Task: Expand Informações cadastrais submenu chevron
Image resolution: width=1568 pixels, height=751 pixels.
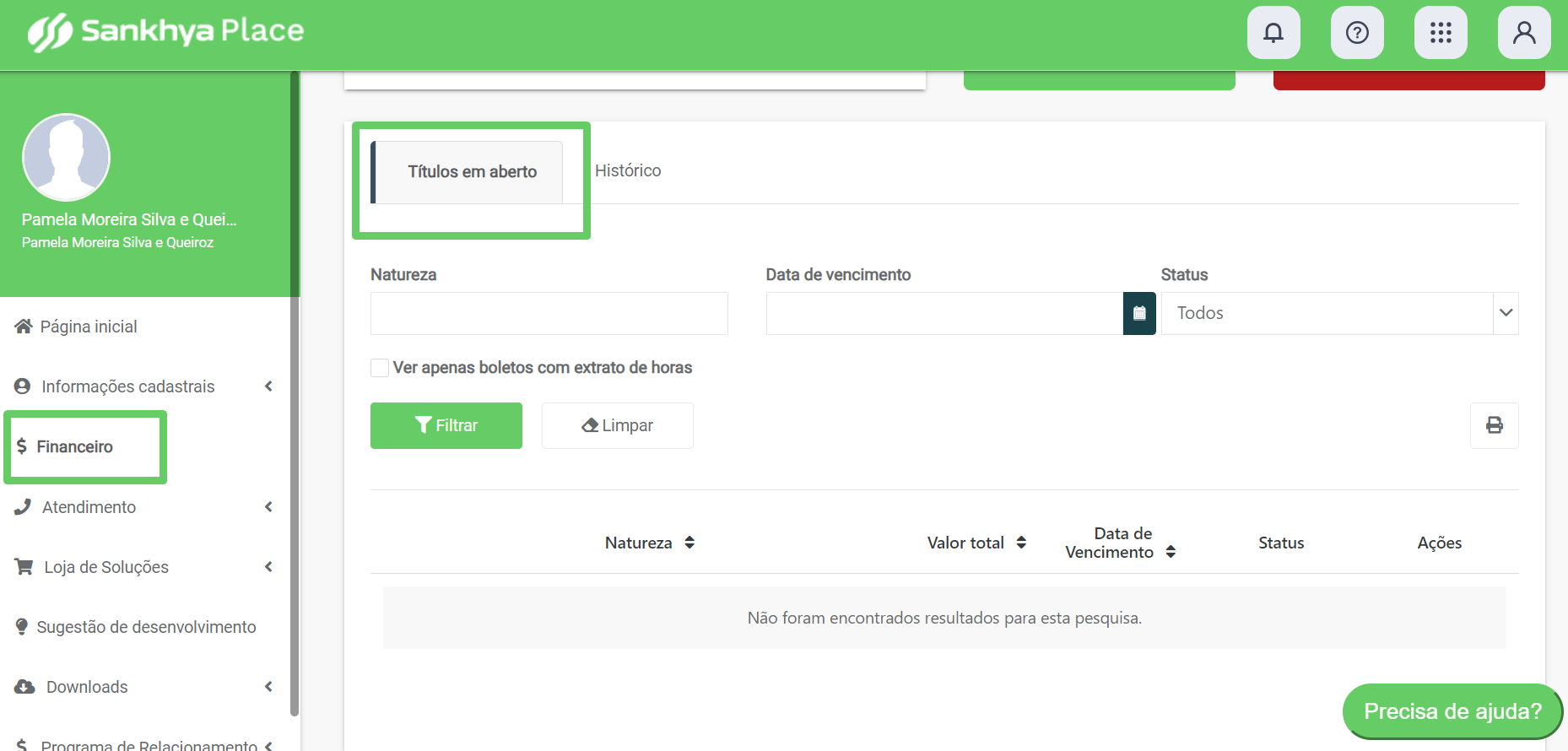Action: point(268,386)
